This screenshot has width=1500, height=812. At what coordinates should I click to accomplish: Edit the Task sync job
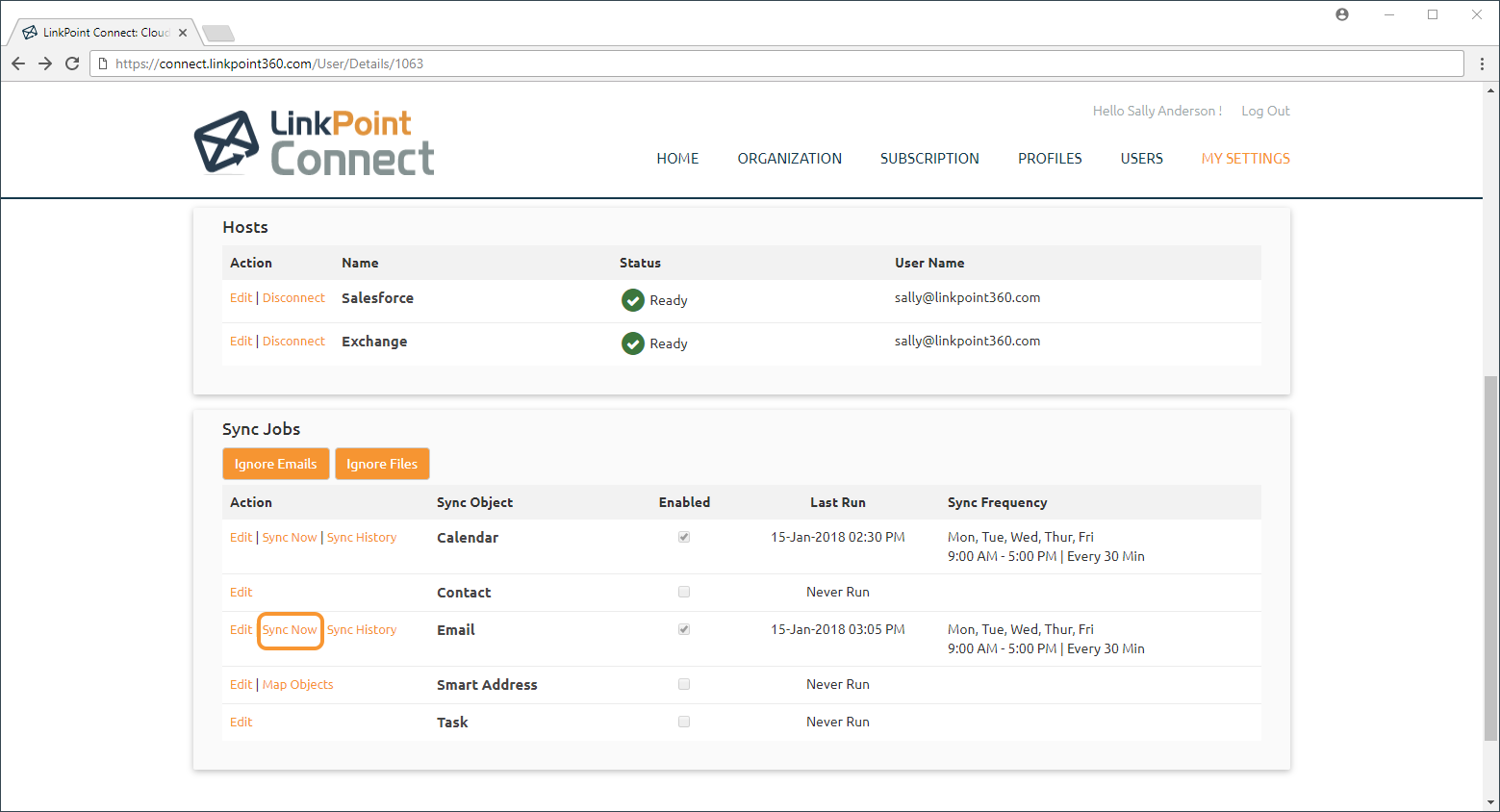(241, 723)
